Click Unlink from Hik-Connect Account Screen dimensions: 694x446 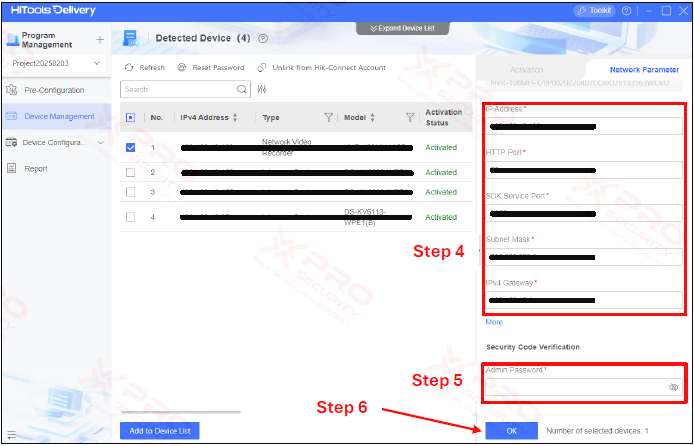coord(322,68)
